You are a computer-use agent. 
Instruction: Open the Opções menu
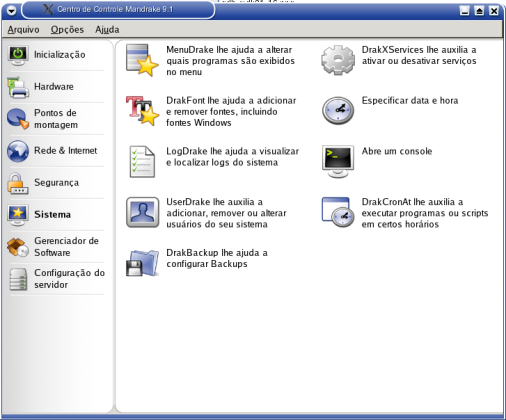point(67,30)
